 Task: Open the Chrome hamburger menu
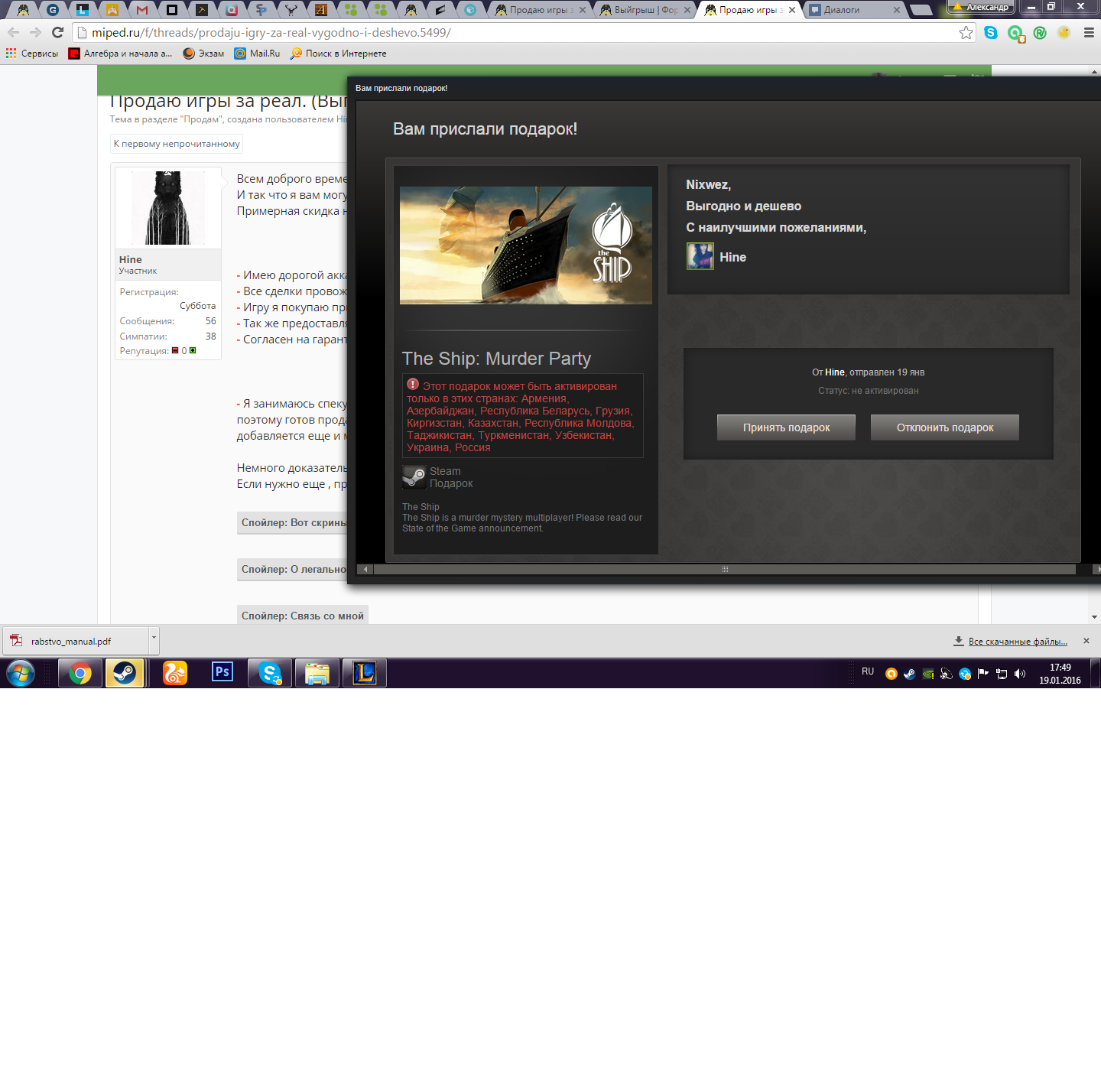point(1089,33)
